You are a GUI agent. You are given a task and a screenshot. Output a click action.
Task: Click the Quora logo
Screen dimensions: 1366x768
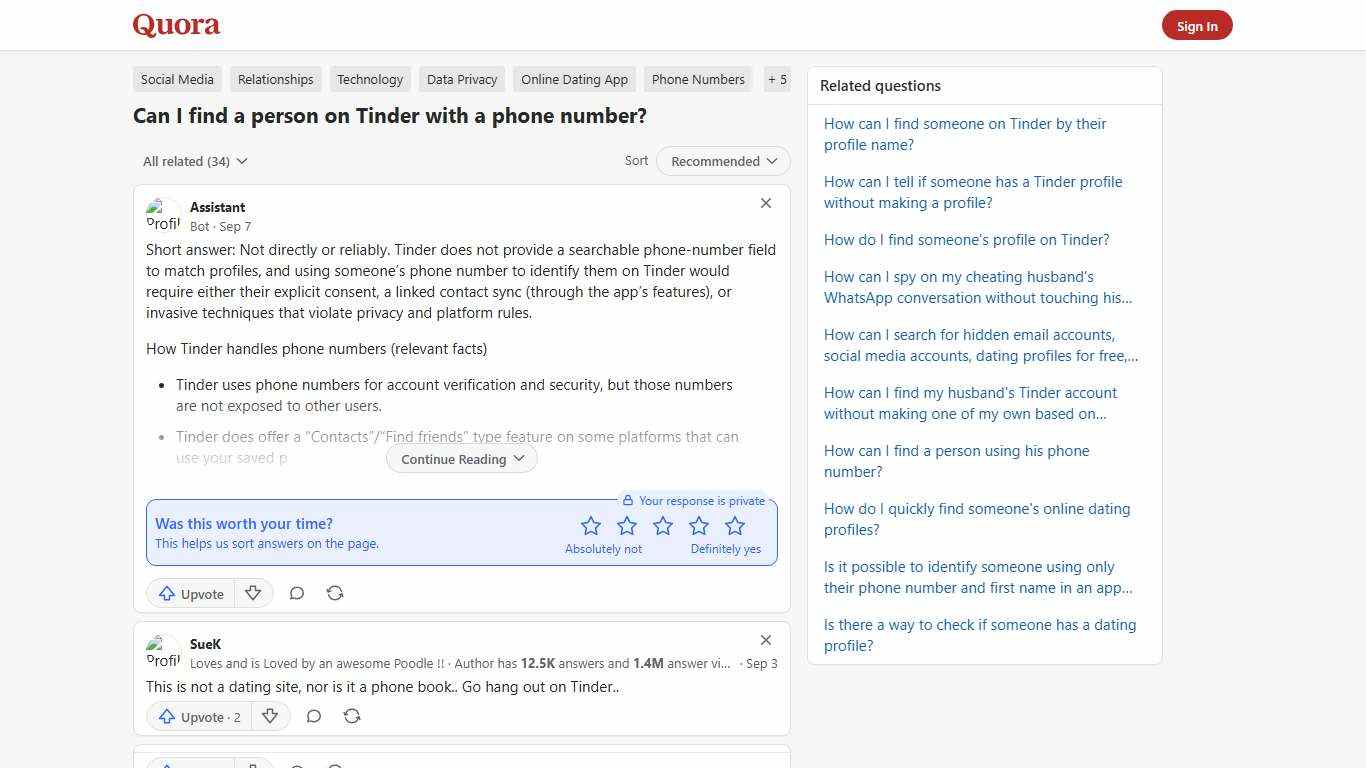176,25
